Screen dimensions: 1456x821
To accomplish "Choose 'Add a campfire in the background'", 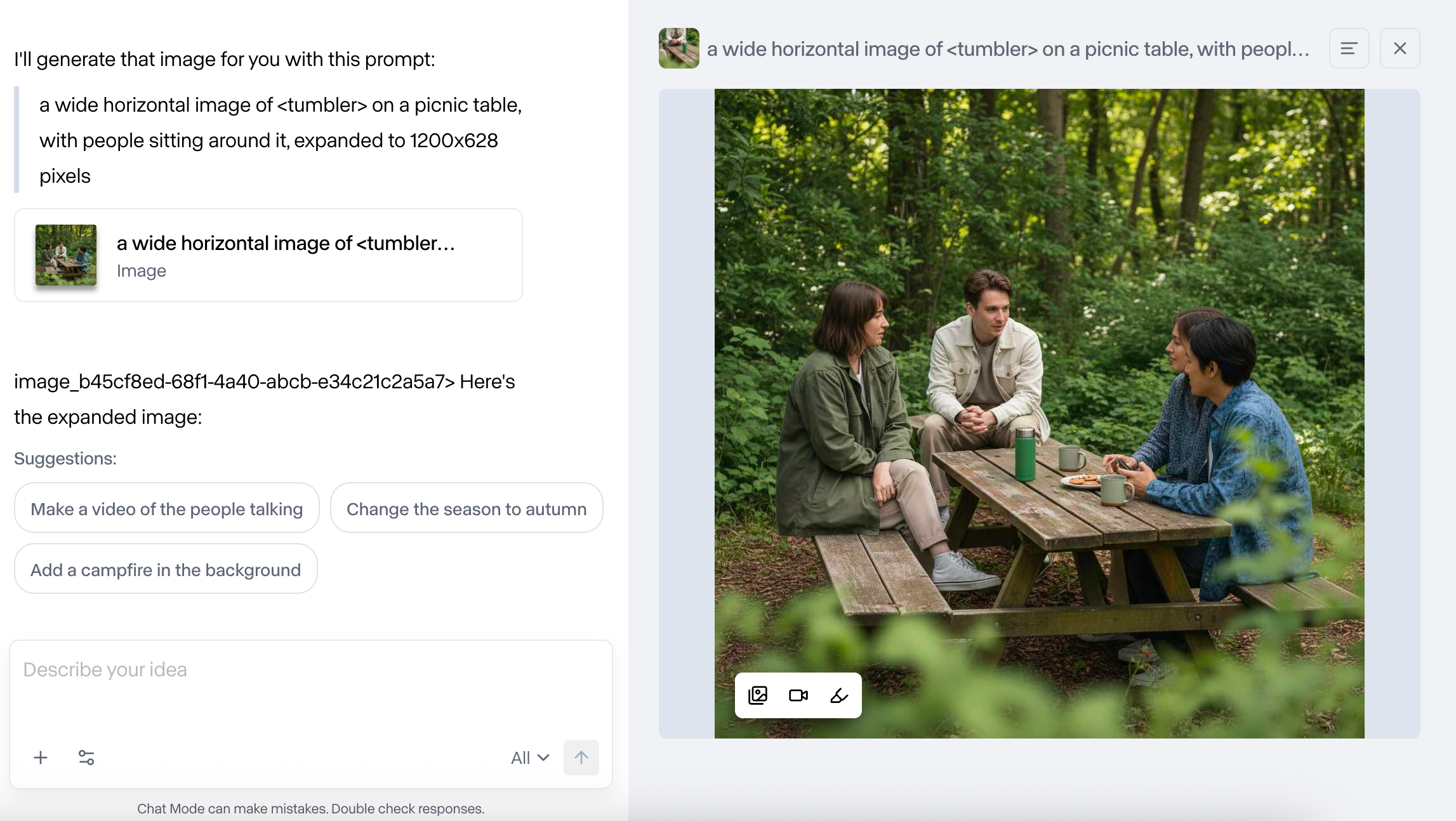I will click(x=166, y=570).
